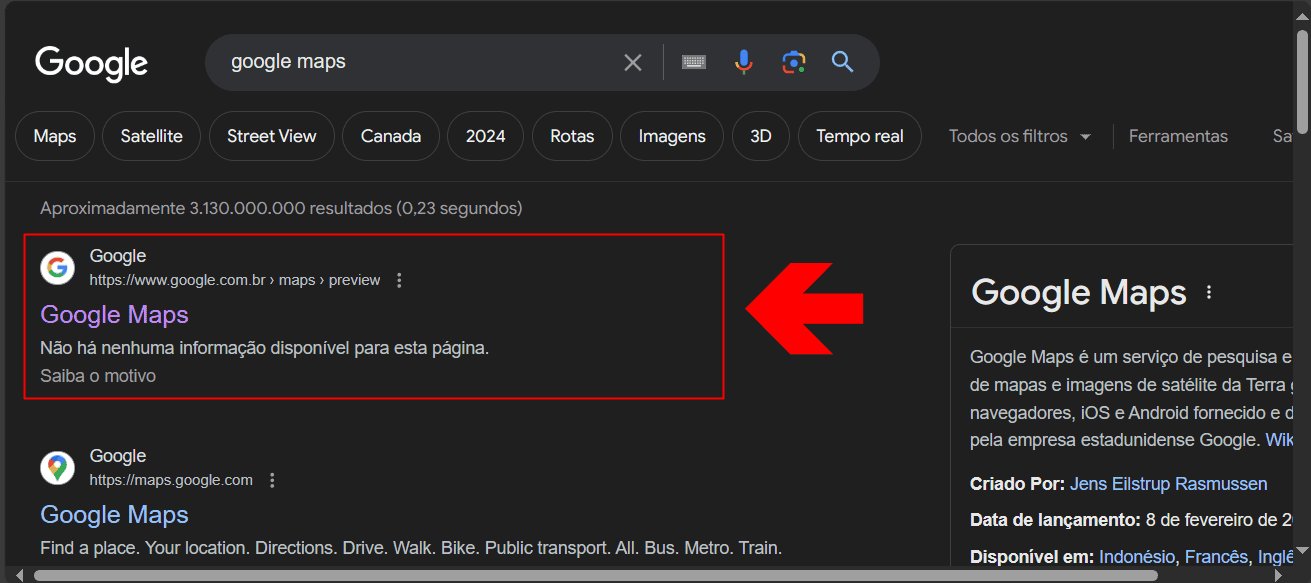Open the Indonésio language link
This screenshot has height=583, width=1311.
coord(1137,557)
